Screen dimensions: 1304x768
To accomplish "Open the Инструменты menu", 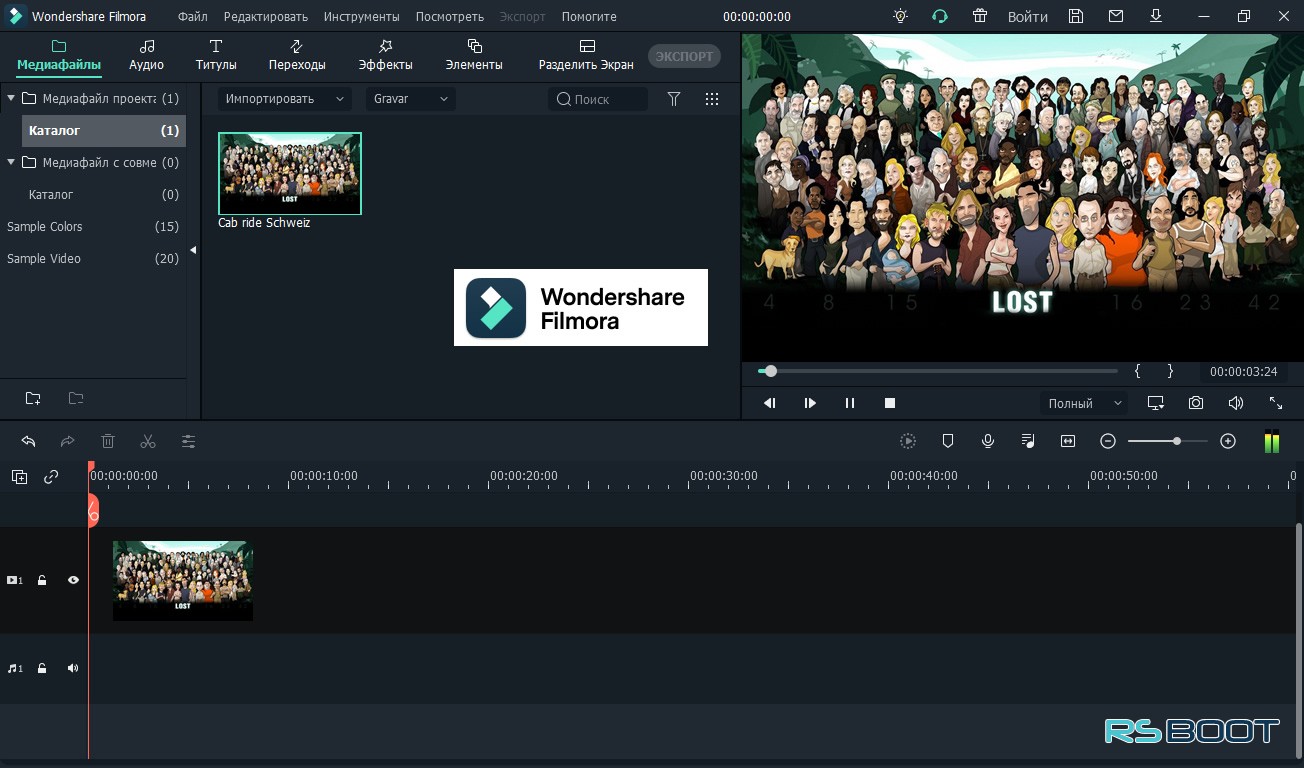I will point(361,17).
